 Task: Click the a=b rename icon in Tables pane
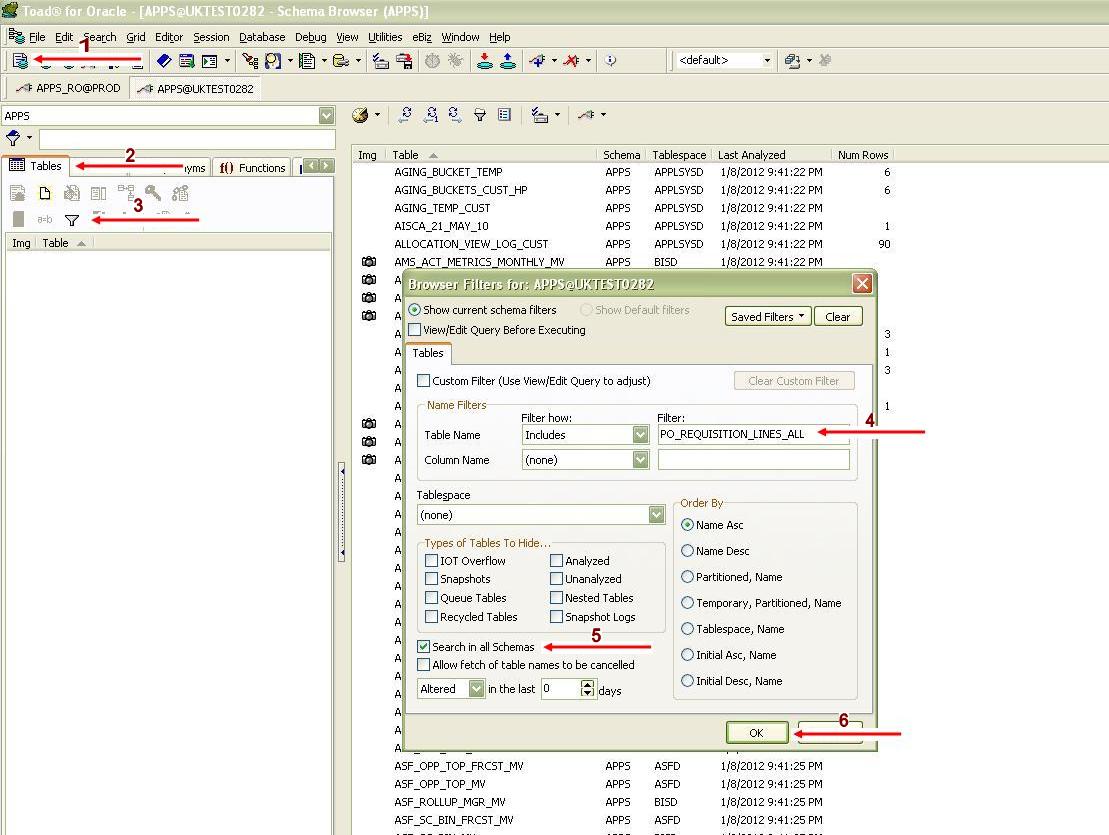click(x=45, y=220)
